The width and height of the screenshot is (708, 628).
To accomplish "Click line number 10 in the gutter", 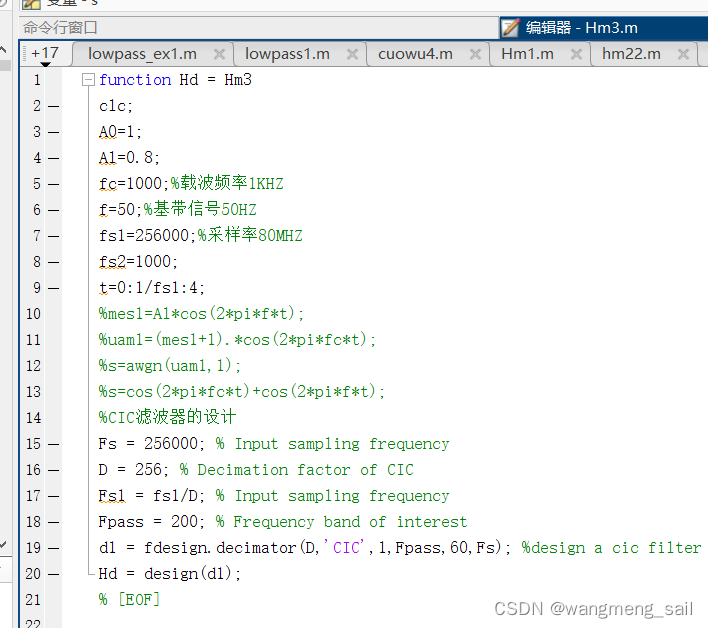I will (33, 314).
